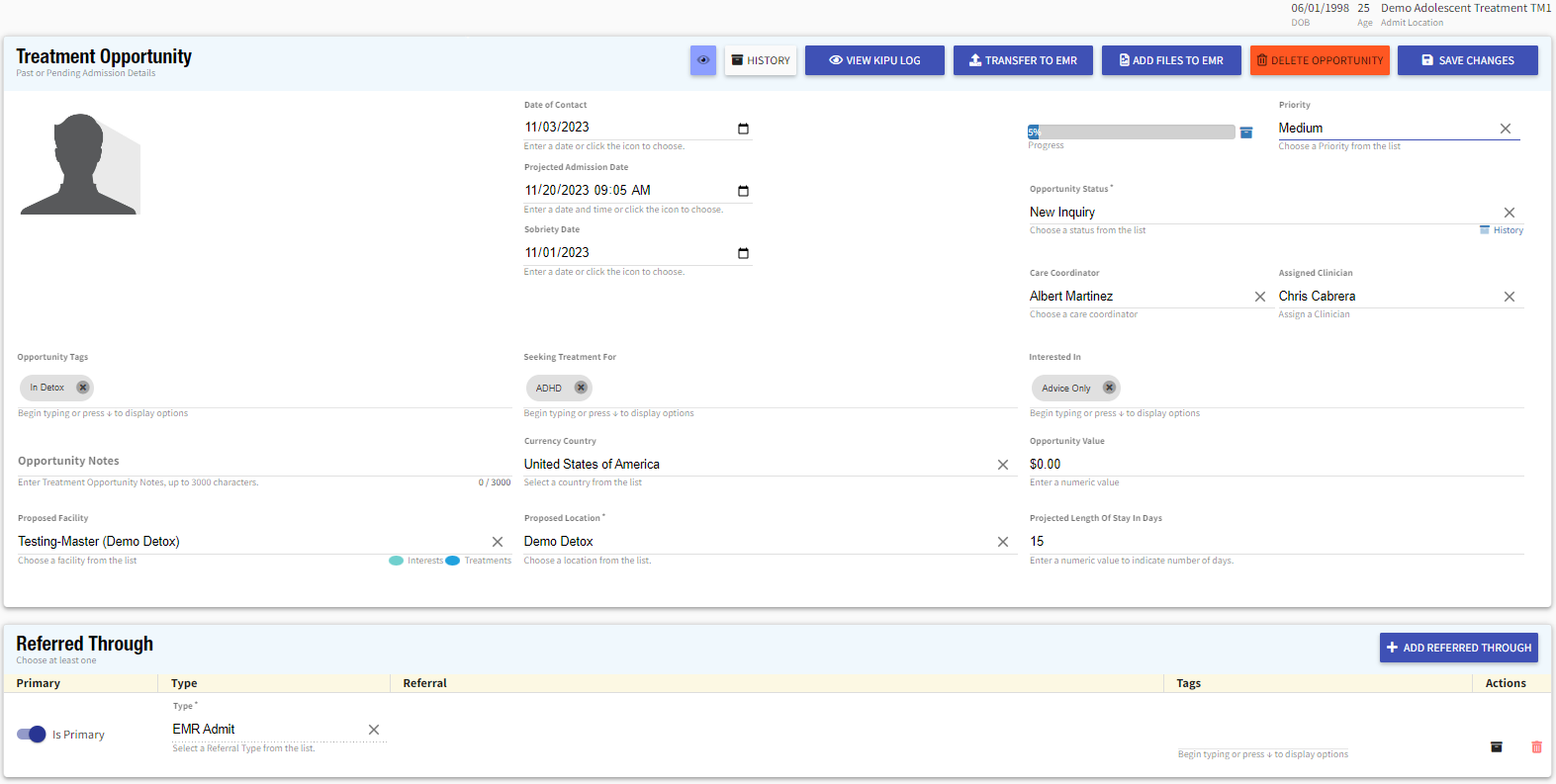The height and width of the screenshot is (784, 1556).
Task: Open calendar picker for Date of Contact
Action: tap(743, 129)
